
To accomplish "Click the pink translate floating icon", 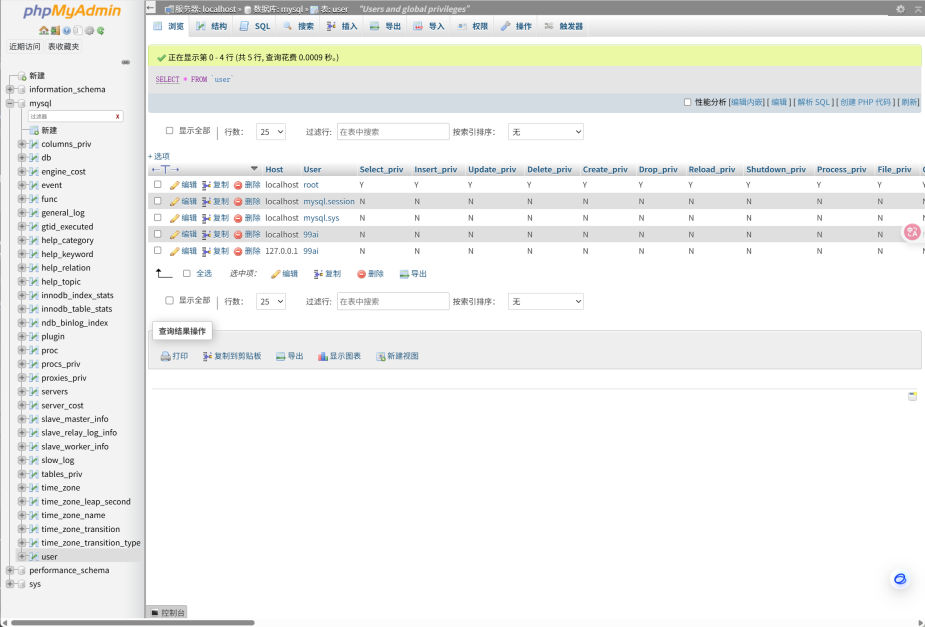I will tap(912, 232).
